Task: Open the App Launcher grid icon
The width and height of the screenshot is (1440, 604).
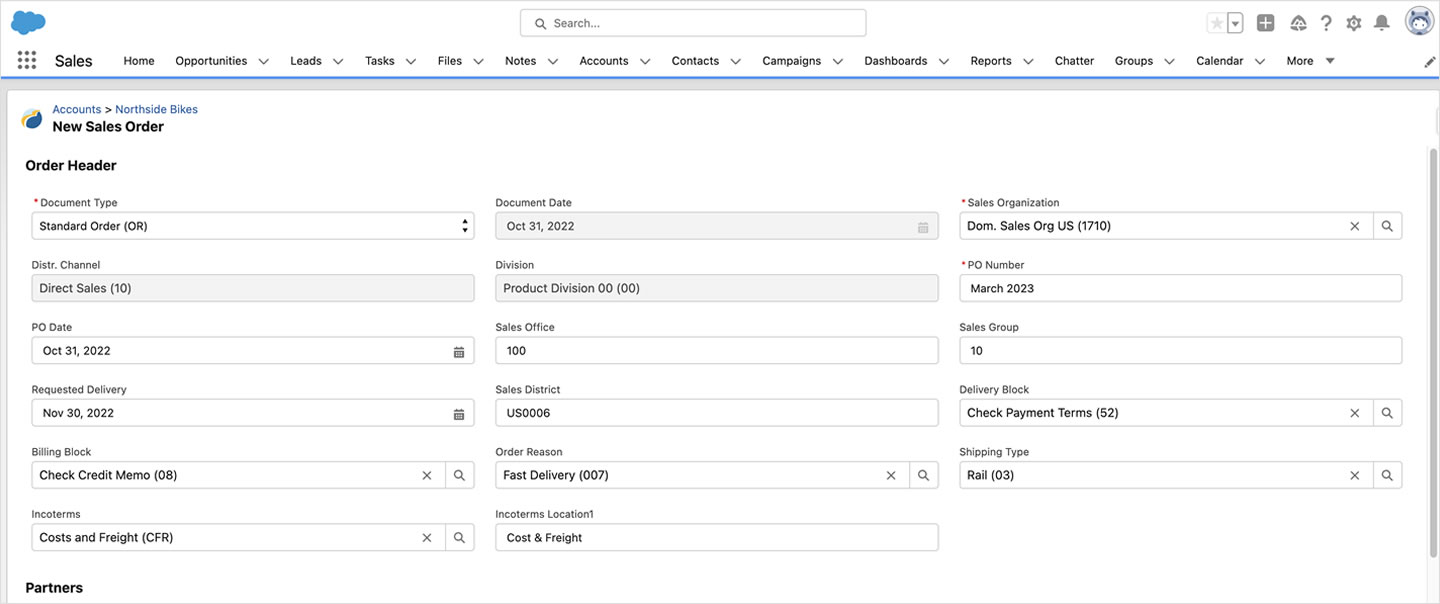Action: pyautogui.click(x=27, y=60)
